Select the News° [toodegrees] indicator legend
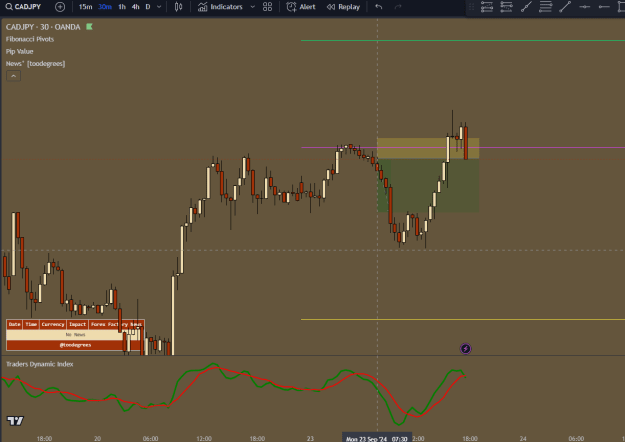The width and height of the screenshot is (625, 442). [35, 64]
